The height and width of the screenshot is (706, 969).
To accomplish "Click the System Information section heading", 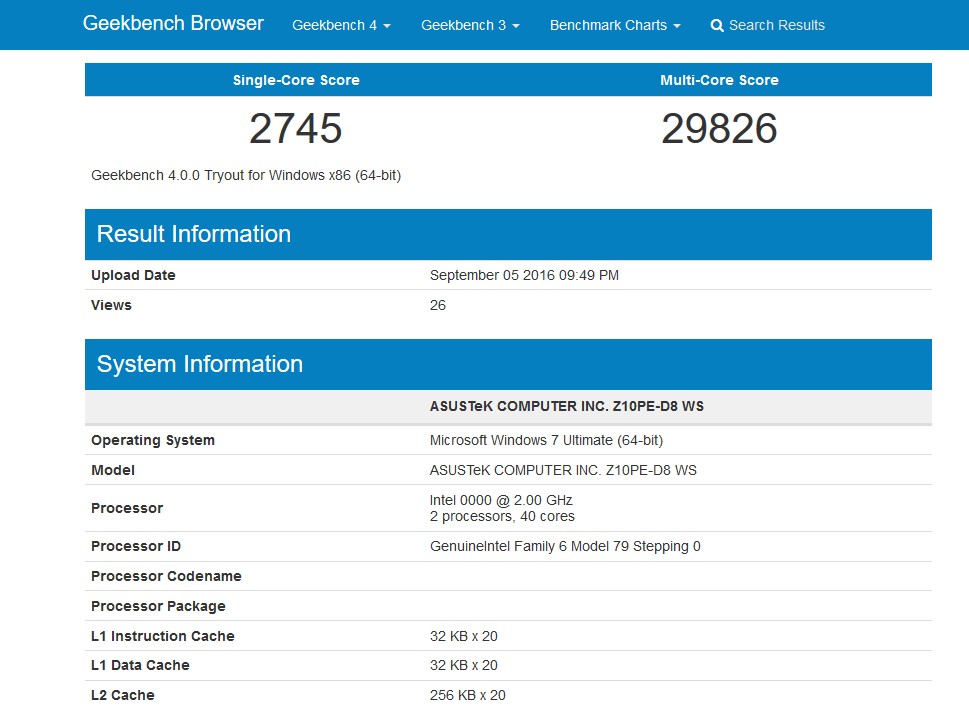I will click(x=200, y=364).
